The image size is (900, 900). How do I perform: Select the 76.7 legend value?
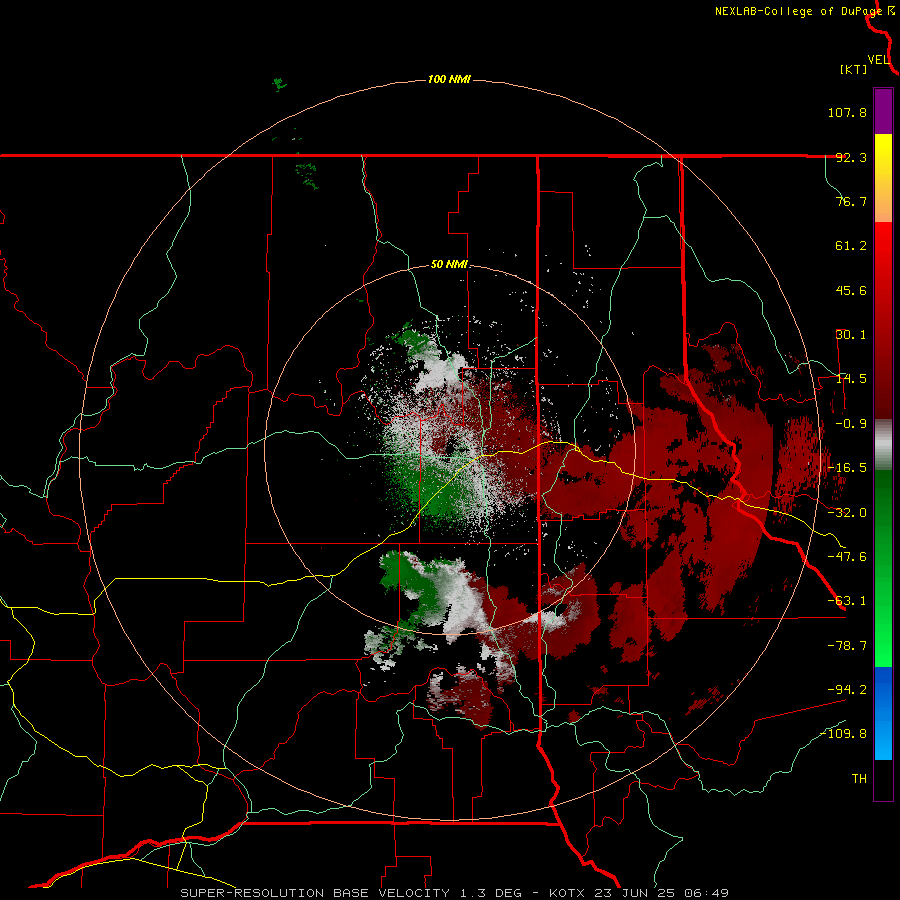pos(851,201)
